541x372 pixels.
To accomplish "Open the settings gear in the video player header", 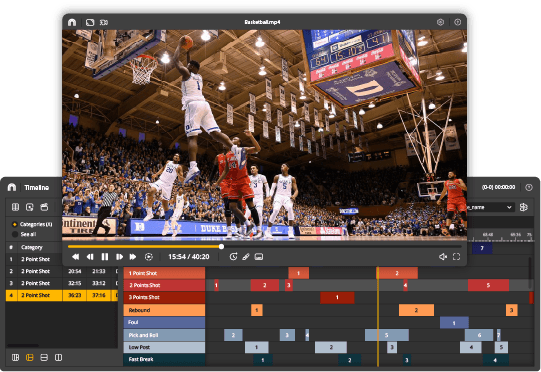I will [x=440, y=22].
